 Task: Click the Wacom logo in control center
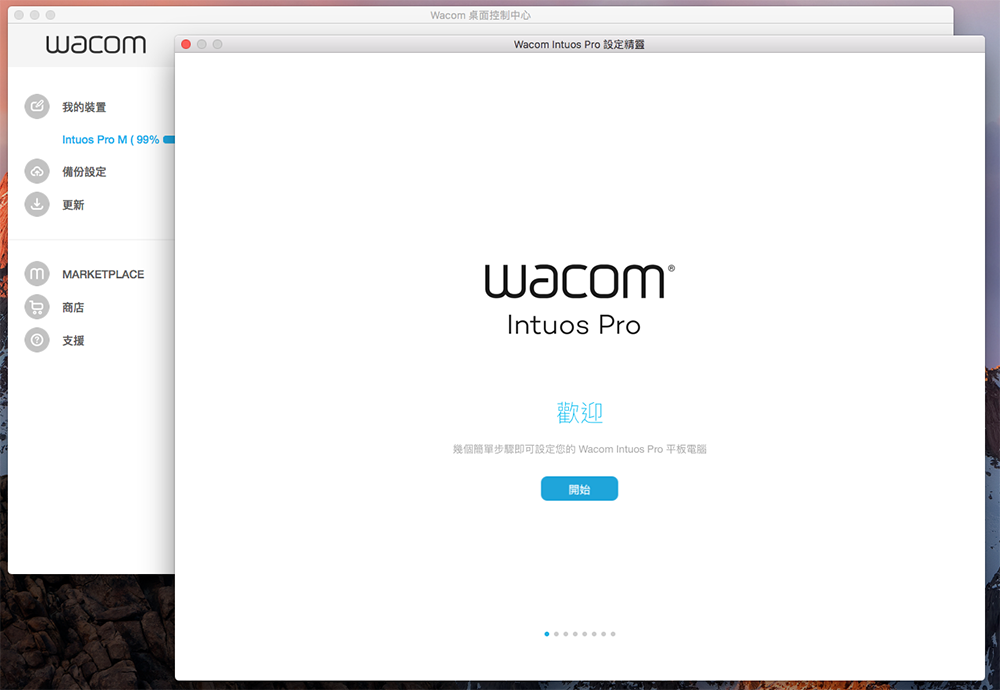(x=96, y=44)
